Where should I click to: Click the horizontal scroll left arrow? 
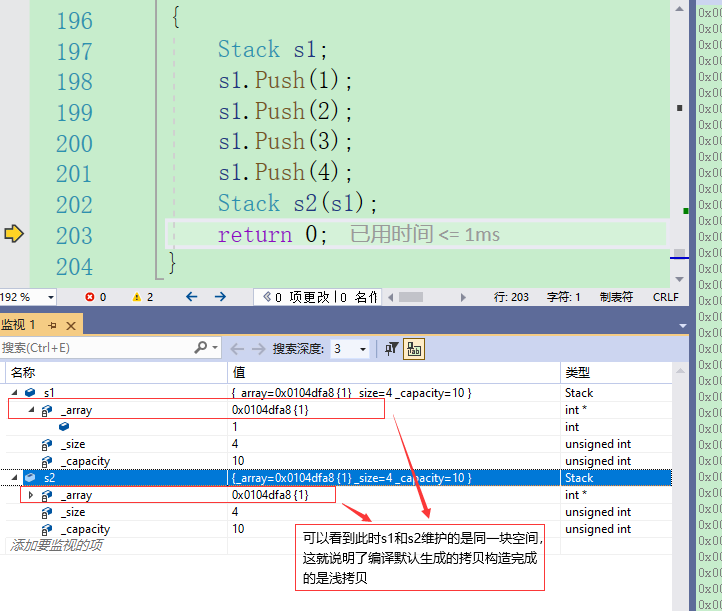[x=391, y=297]
